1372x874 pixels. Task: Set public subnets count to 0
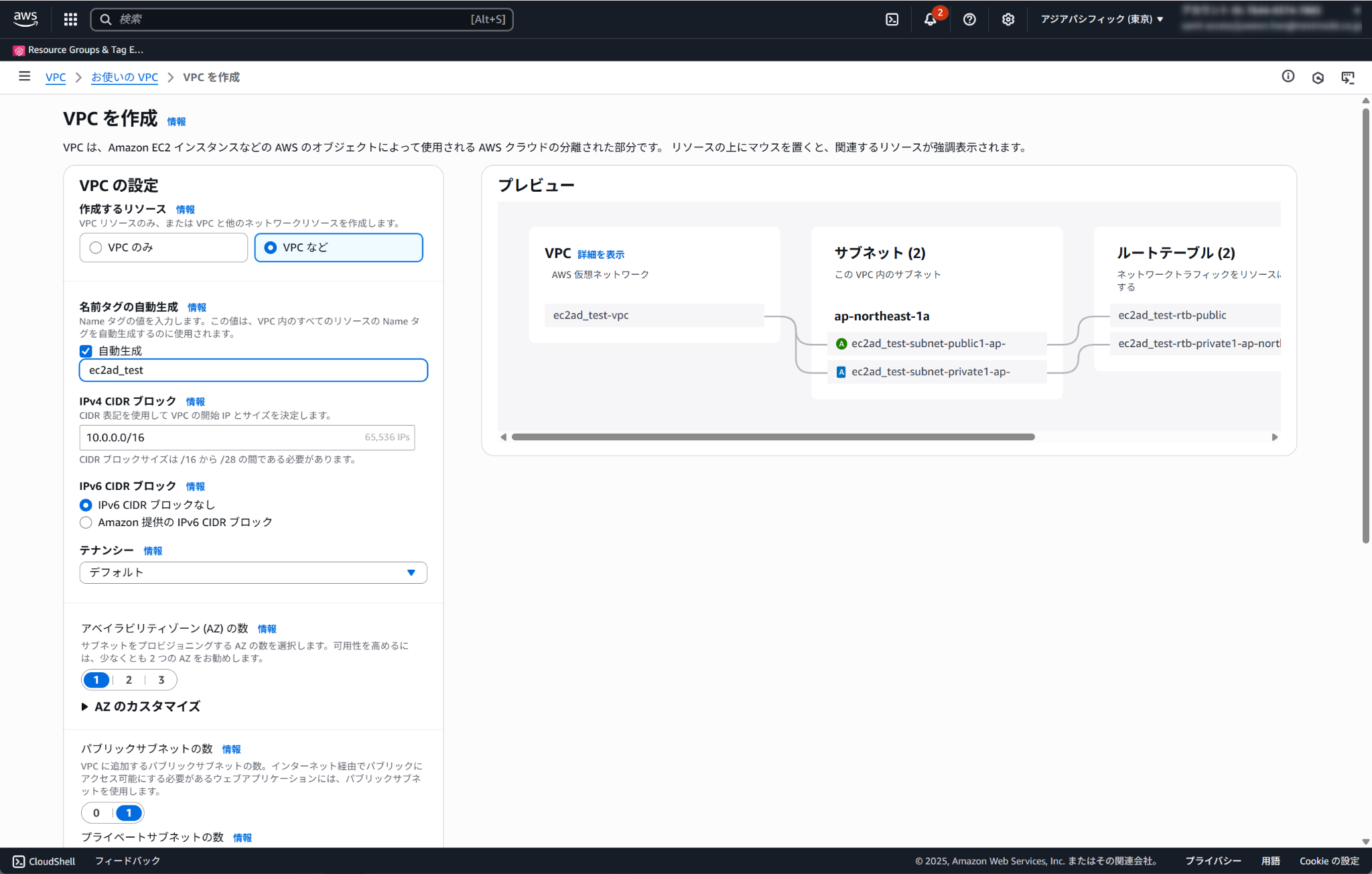(96, 813)
